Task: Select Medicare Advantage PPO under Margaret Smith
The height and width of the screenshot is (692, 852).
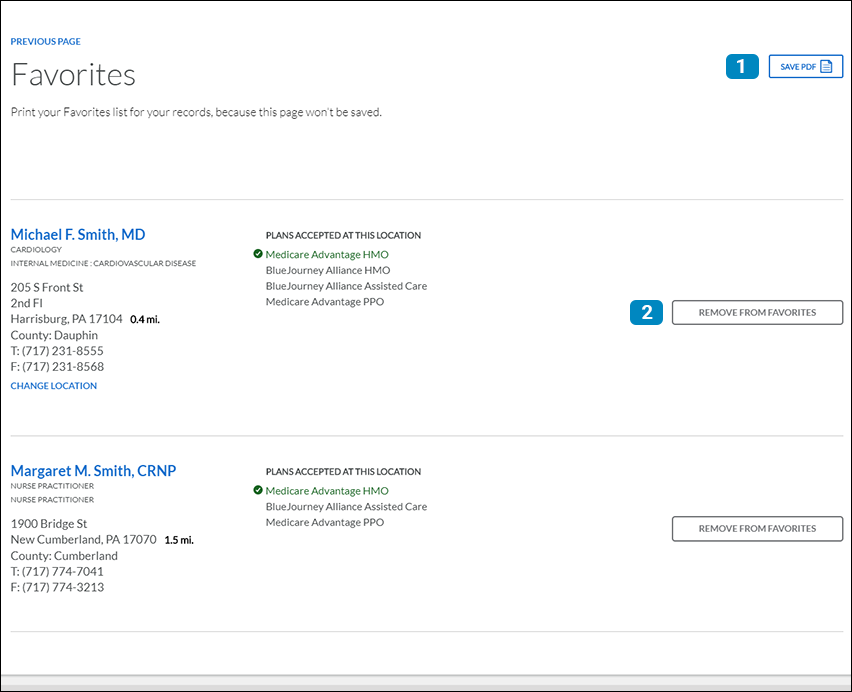Action: (324, 522)
